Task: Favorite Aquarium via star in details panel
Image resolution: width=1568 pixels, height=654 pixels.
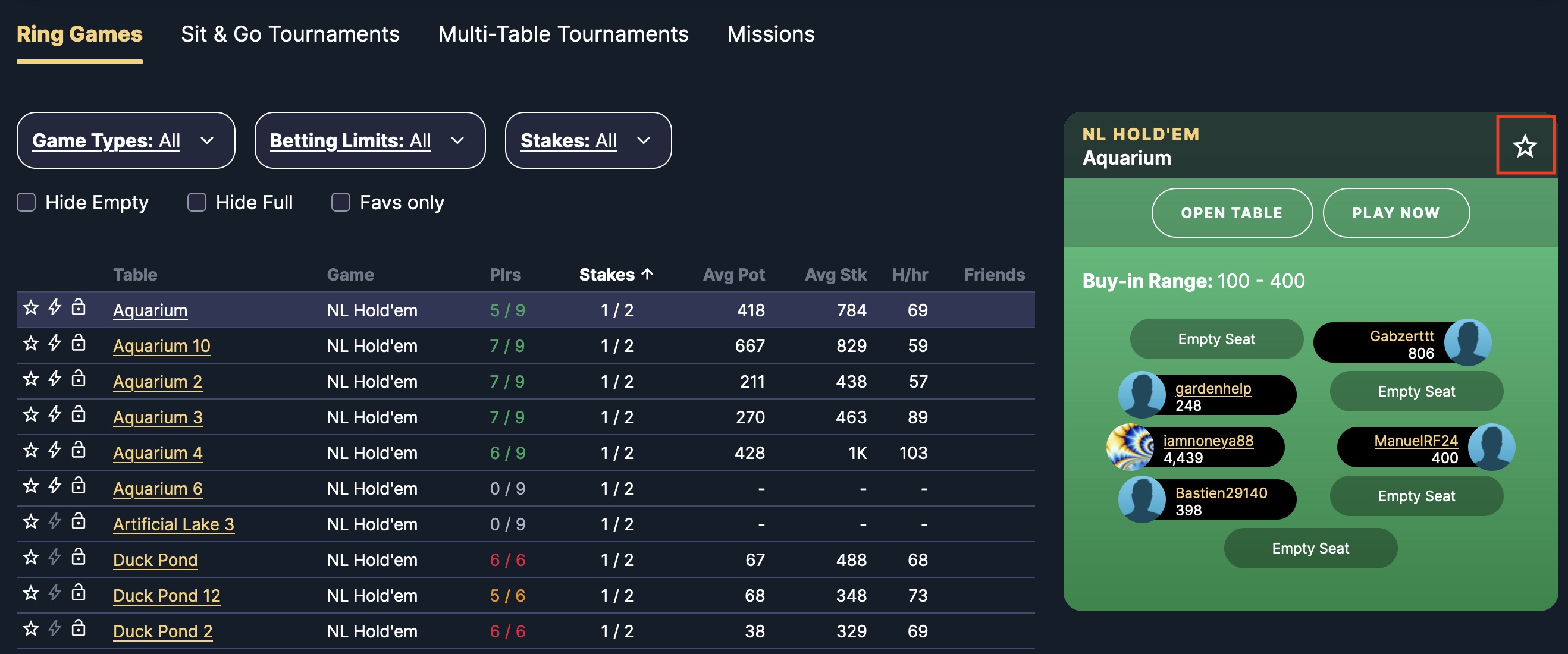Action: pos(1525,146)
